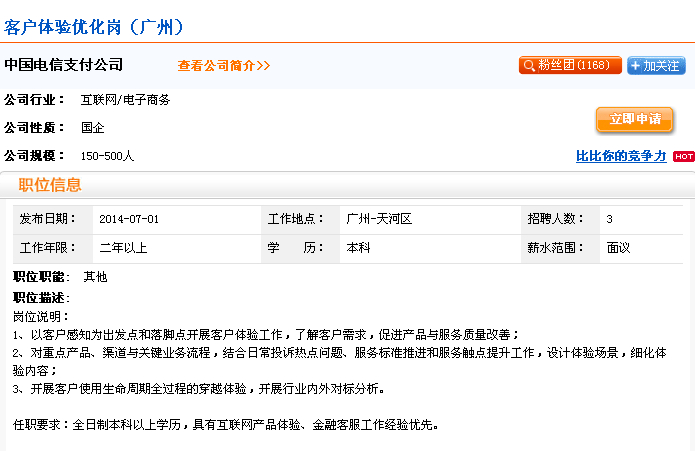The height and width of the screenshot is (451, 695).
Task: Click the experience value 二年以上
Action: click(x=123, y=248)
